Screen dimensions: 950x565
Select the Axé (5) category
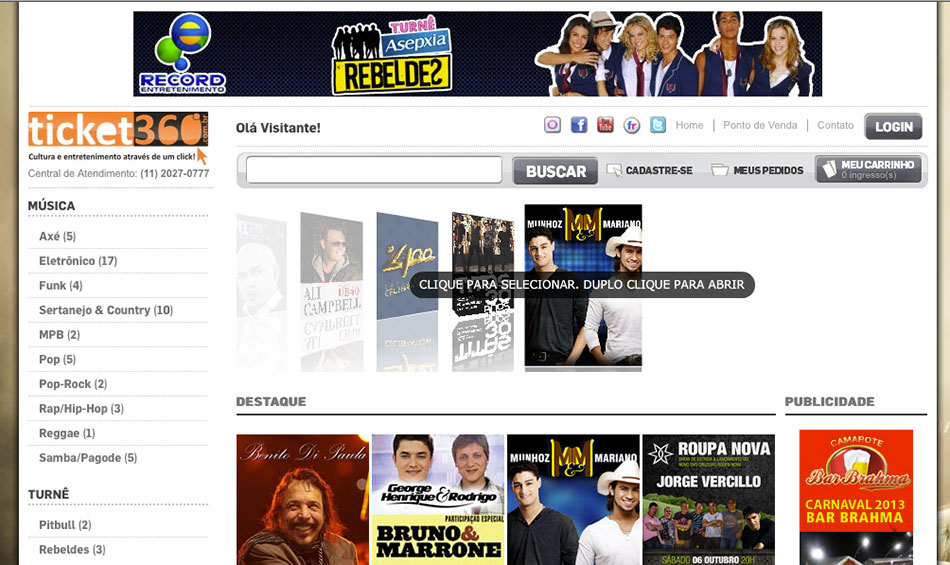[58, 236]
